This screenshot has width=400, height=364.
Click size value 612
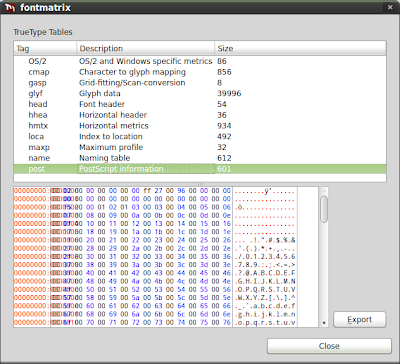pyautogui.click(x=224, y=158)
